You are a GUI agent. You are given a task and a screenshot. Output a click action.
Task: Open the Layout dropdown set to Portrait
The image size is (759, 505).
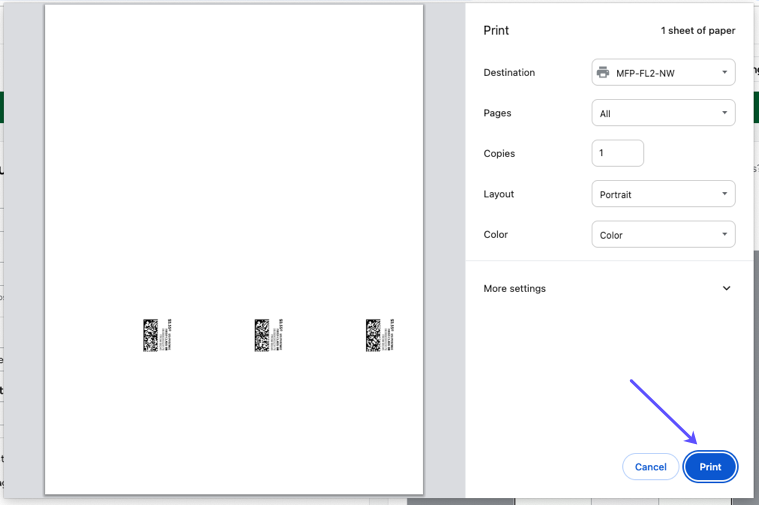[663, 194]
